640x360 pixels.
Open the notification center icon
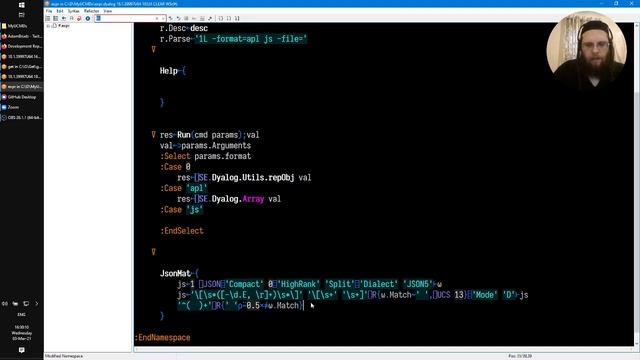pyautogui.click(x=22, y=350)
